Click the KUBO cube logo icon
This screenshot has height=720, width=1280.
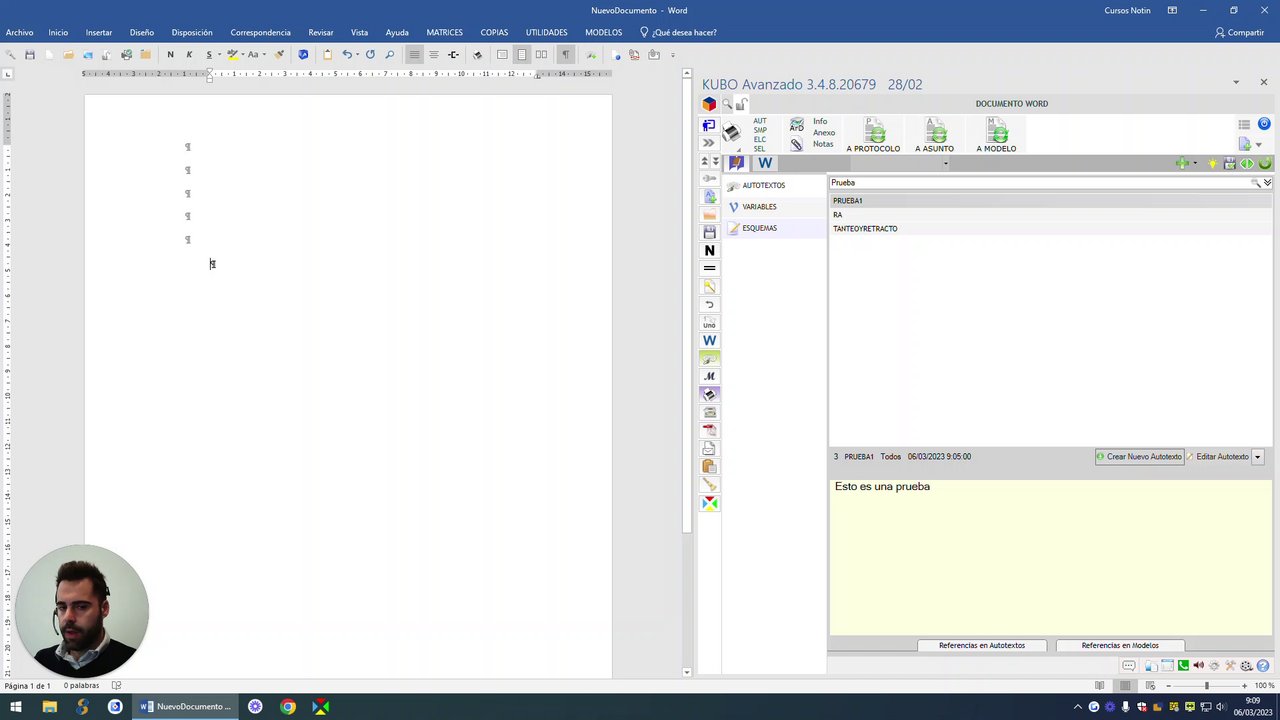click(709, 104)
